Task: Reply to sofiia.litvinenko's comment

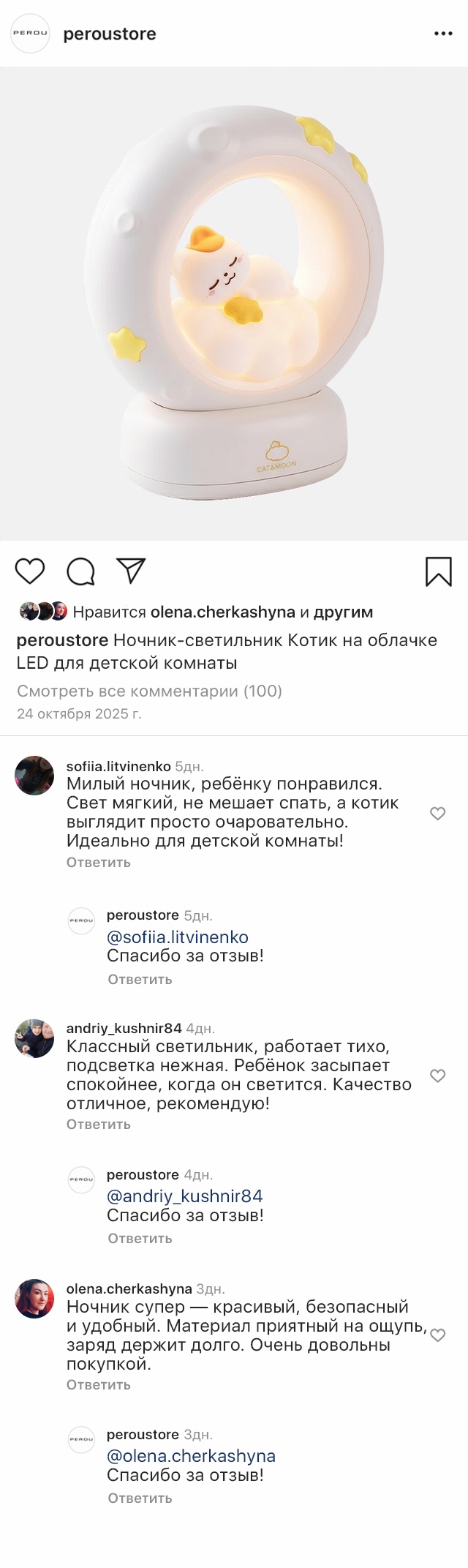Action: [x=98, y=862]
